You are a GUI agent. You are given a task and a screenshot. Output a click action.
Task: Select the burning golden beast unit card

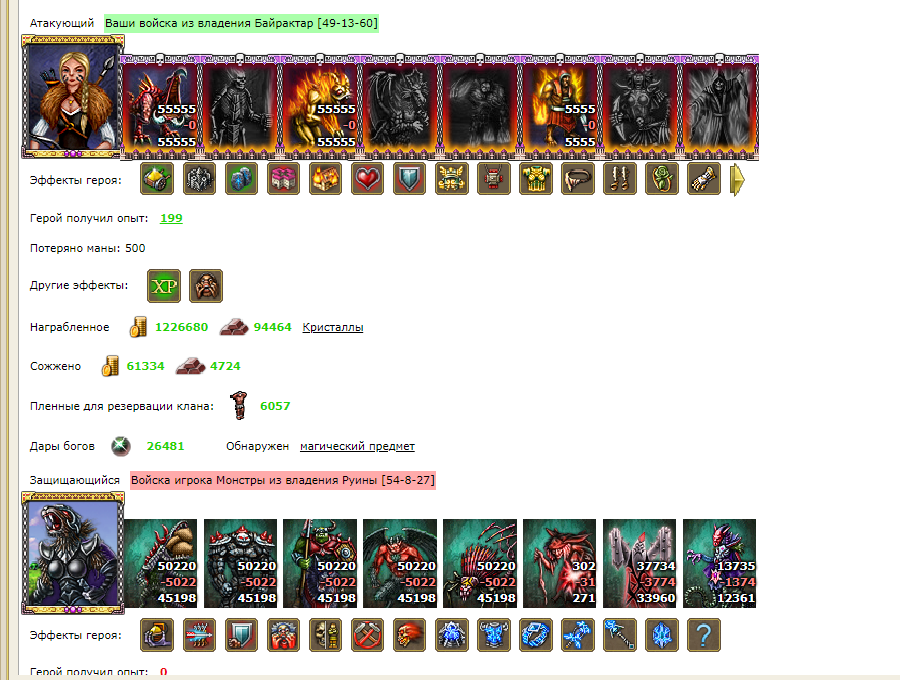tap(320, 107)
